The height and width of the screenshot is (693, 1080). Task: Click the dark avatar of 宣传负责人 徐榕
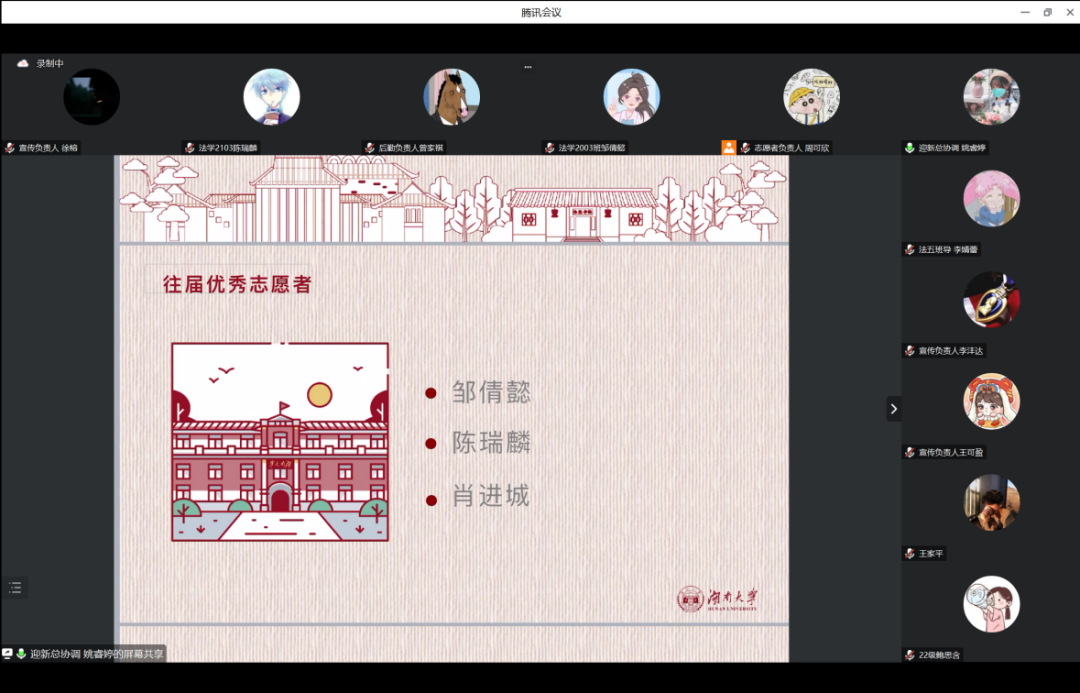[92, 97]
